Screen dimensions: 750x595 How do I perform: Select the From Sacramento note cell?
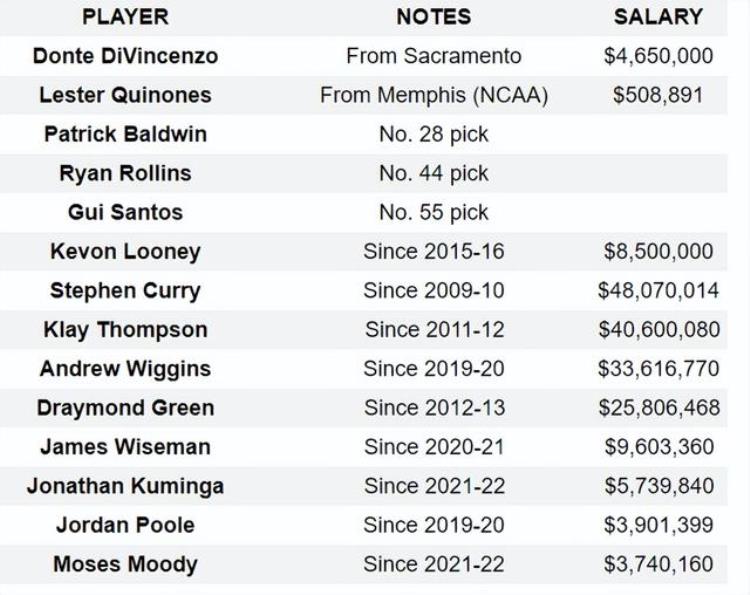pyautogui.click(x=434, y=56)
